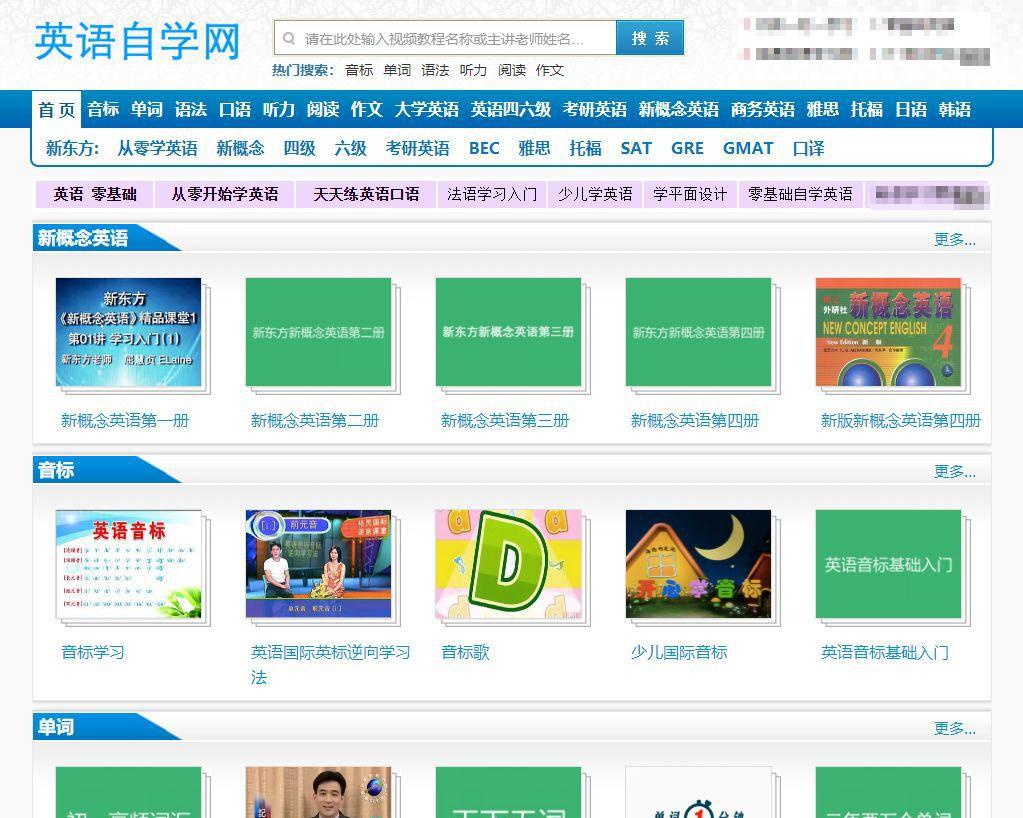Open 作文 in the main navigation bar

point(367,109)
